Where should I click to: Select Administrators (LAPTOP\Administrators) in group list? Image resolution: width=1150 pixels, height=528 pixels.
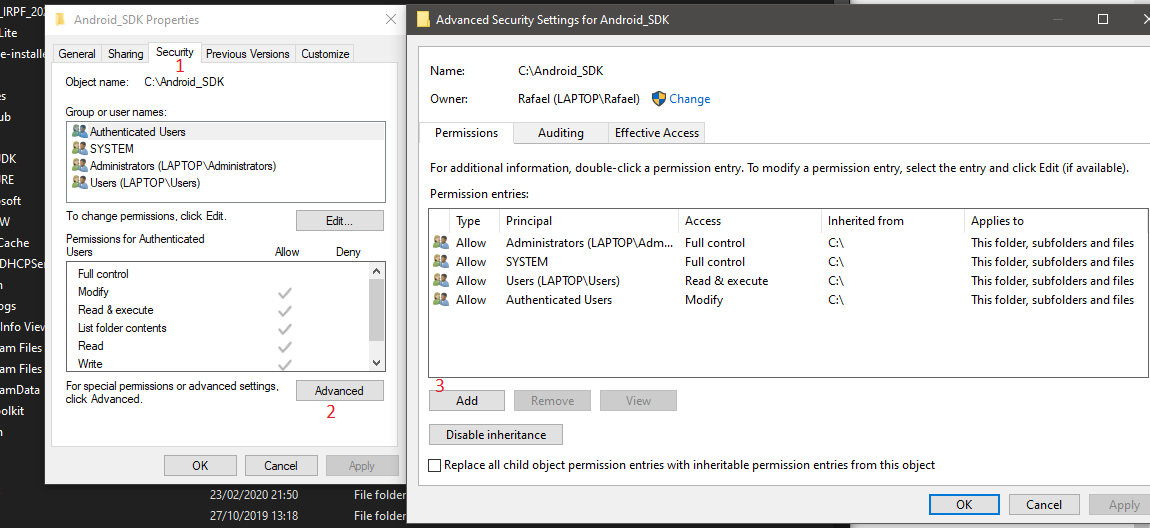point(226,166)
